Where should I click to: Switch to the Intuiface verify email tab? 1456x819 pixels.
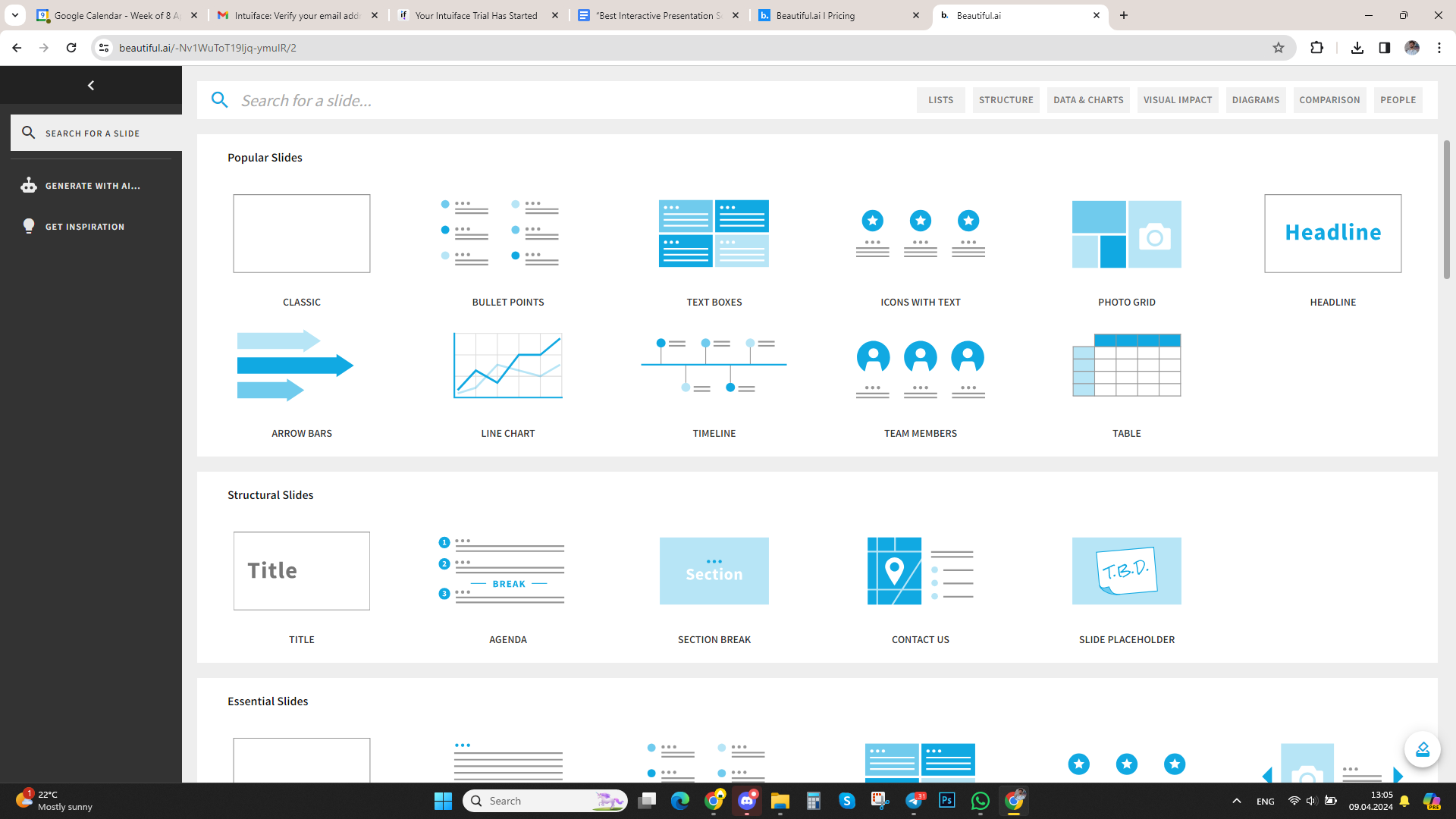tap(297, 15)
